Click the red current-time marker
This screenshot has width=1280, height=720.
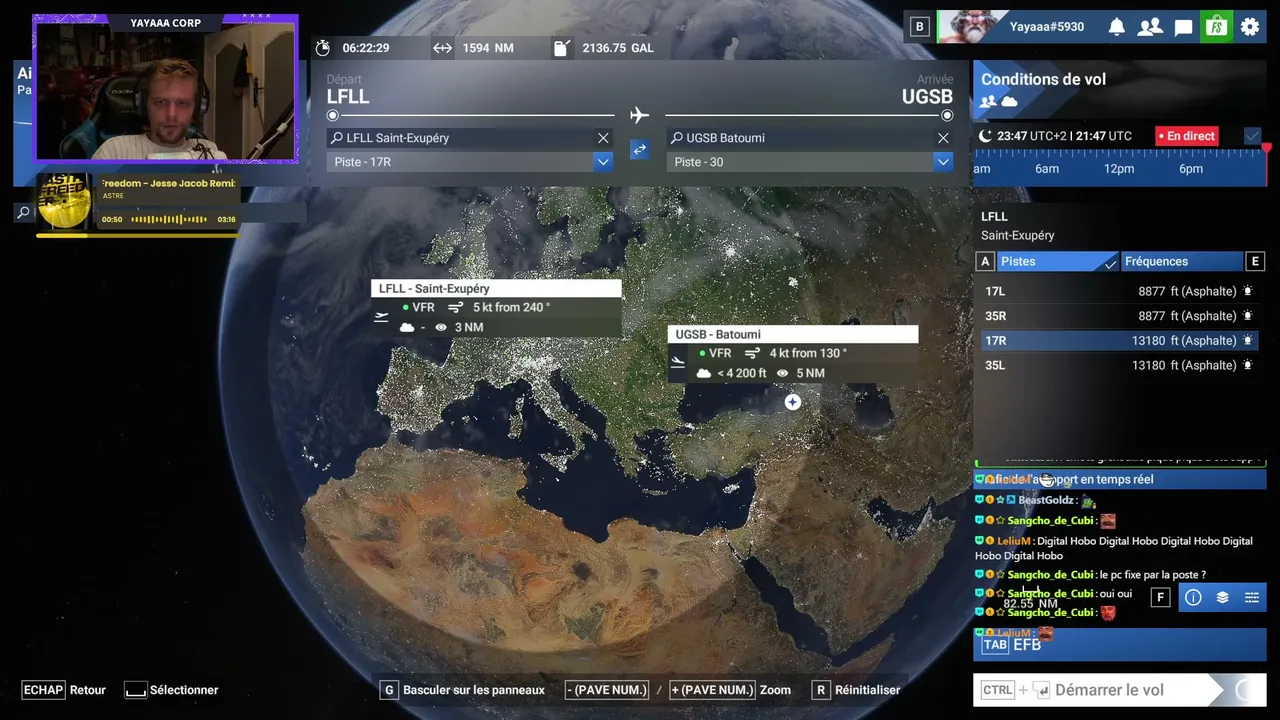point(1266,148)
